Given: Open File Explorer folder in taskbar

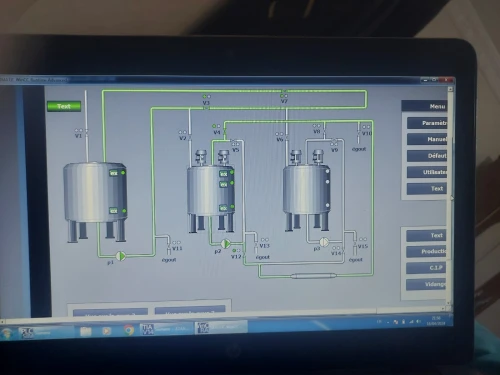Looking at the screenshot, I should (x=86, y=331).
